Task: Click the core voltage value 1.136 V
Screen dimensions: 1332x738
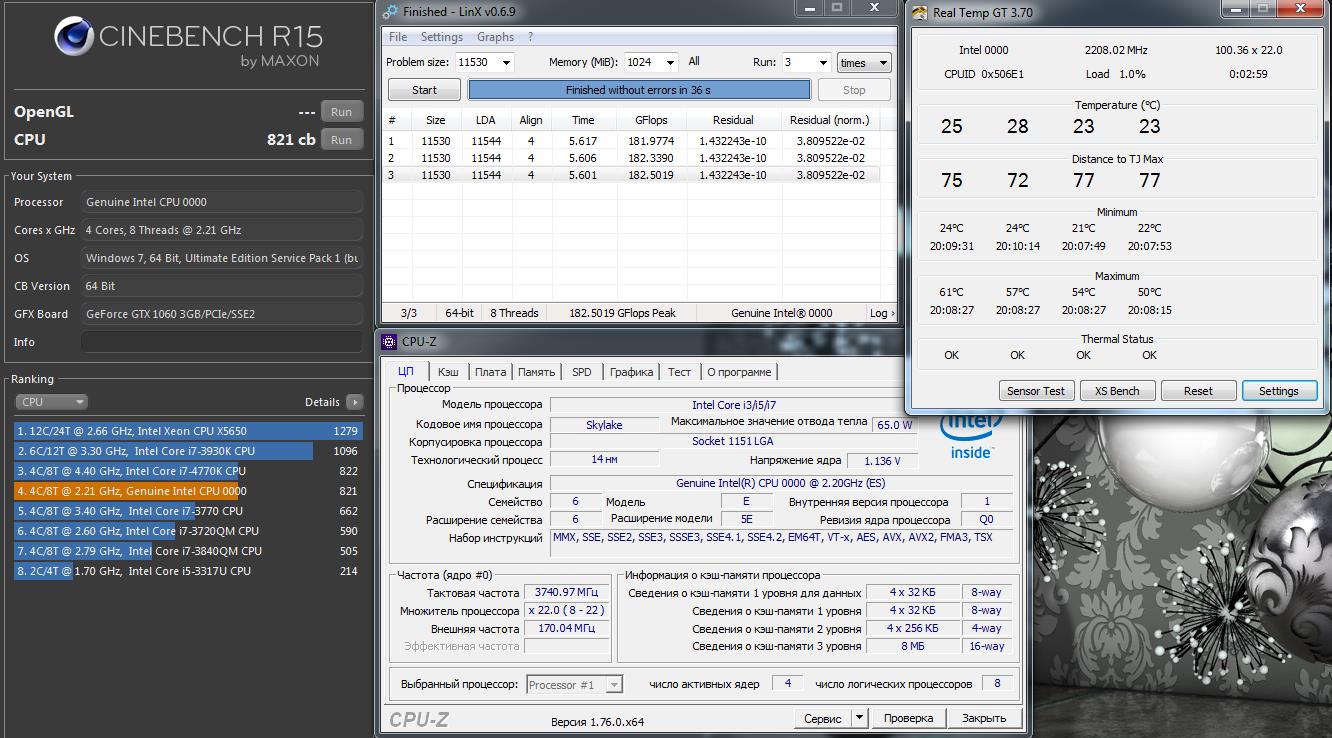Action: (x=881, y=461)
